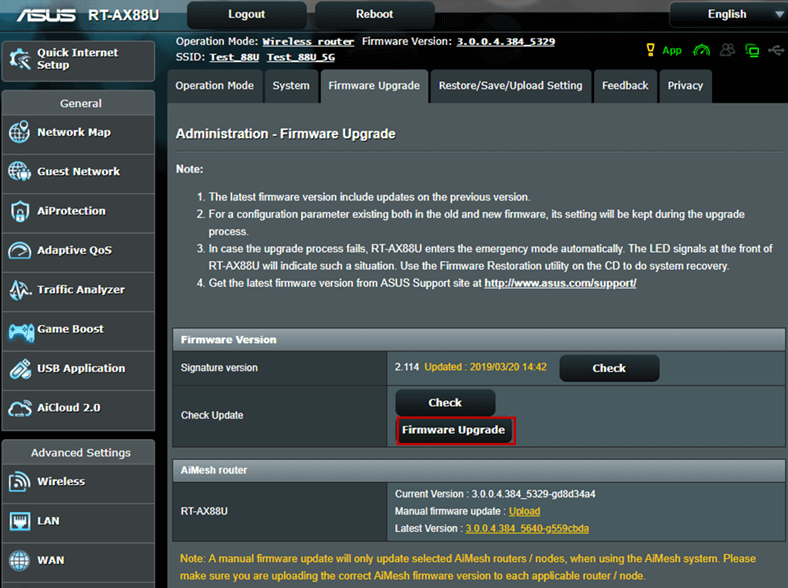Image resolution: width=788 pixels, height=588 pixels.
Task: Click the USB status icon
Action: [x=776, y=50]
